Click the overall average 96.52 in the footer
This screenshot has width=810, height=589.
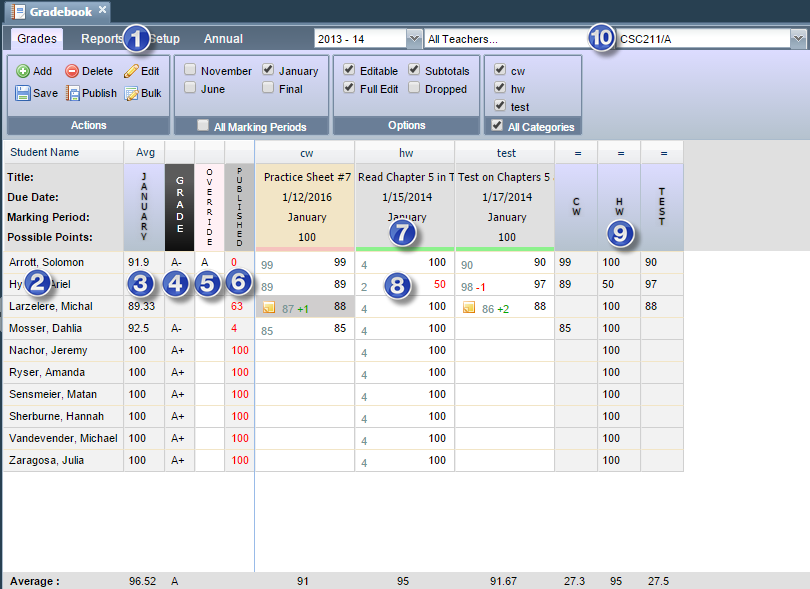(x=142, y=581)
